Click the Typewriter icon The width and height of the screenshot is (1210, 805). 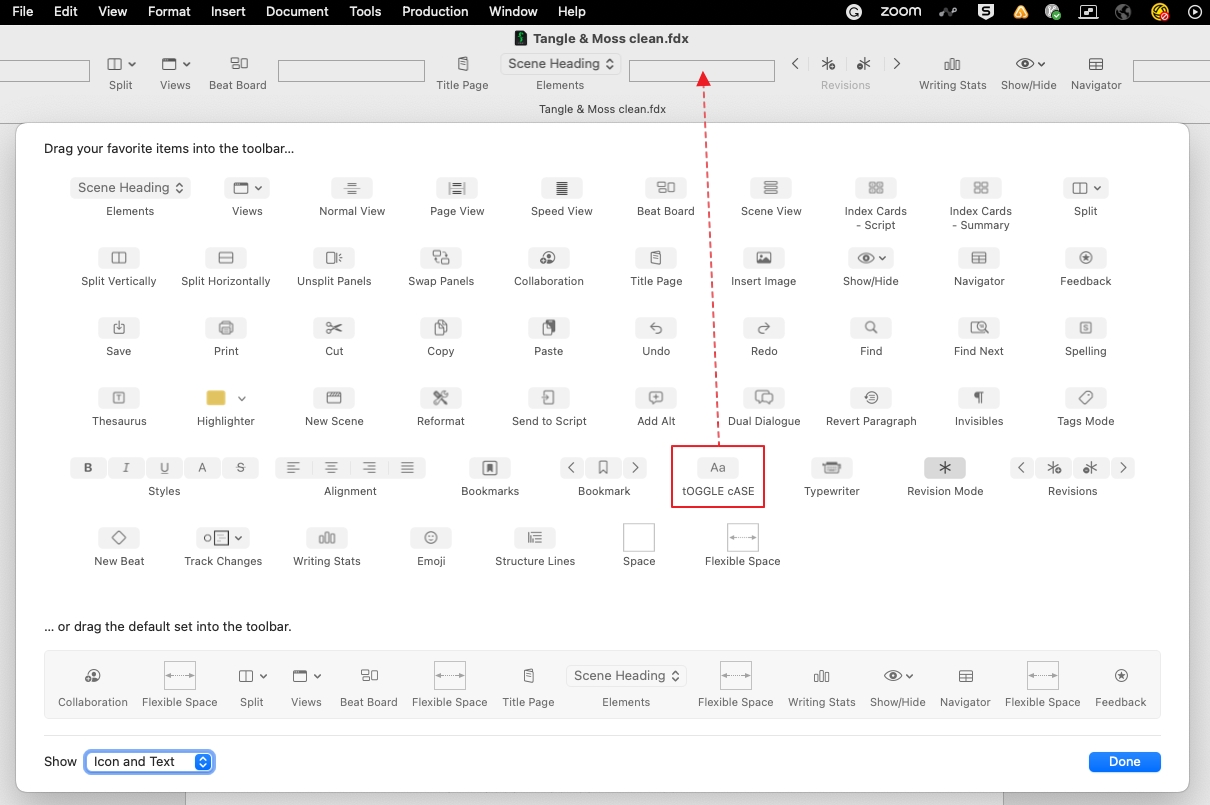pos(831,468)
